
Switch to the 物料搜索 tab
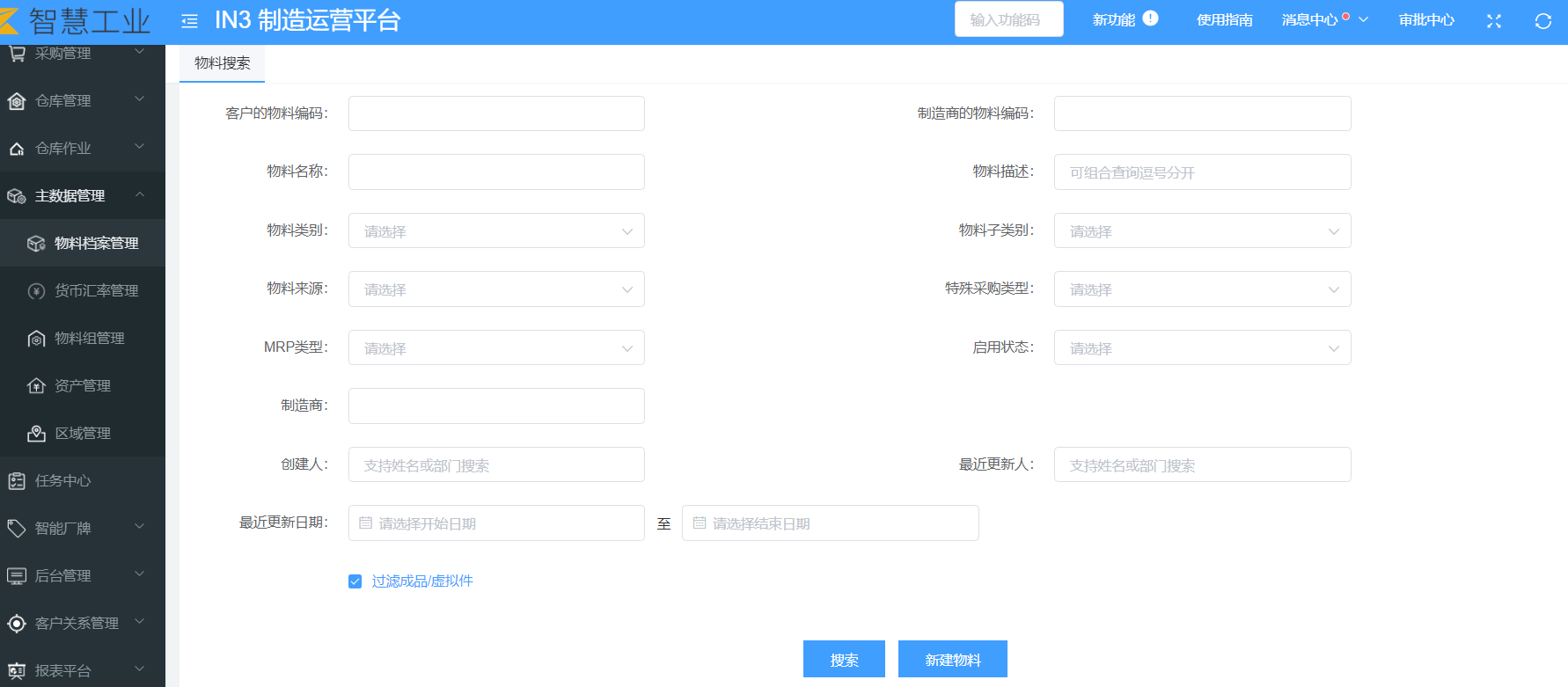[222, 63]
